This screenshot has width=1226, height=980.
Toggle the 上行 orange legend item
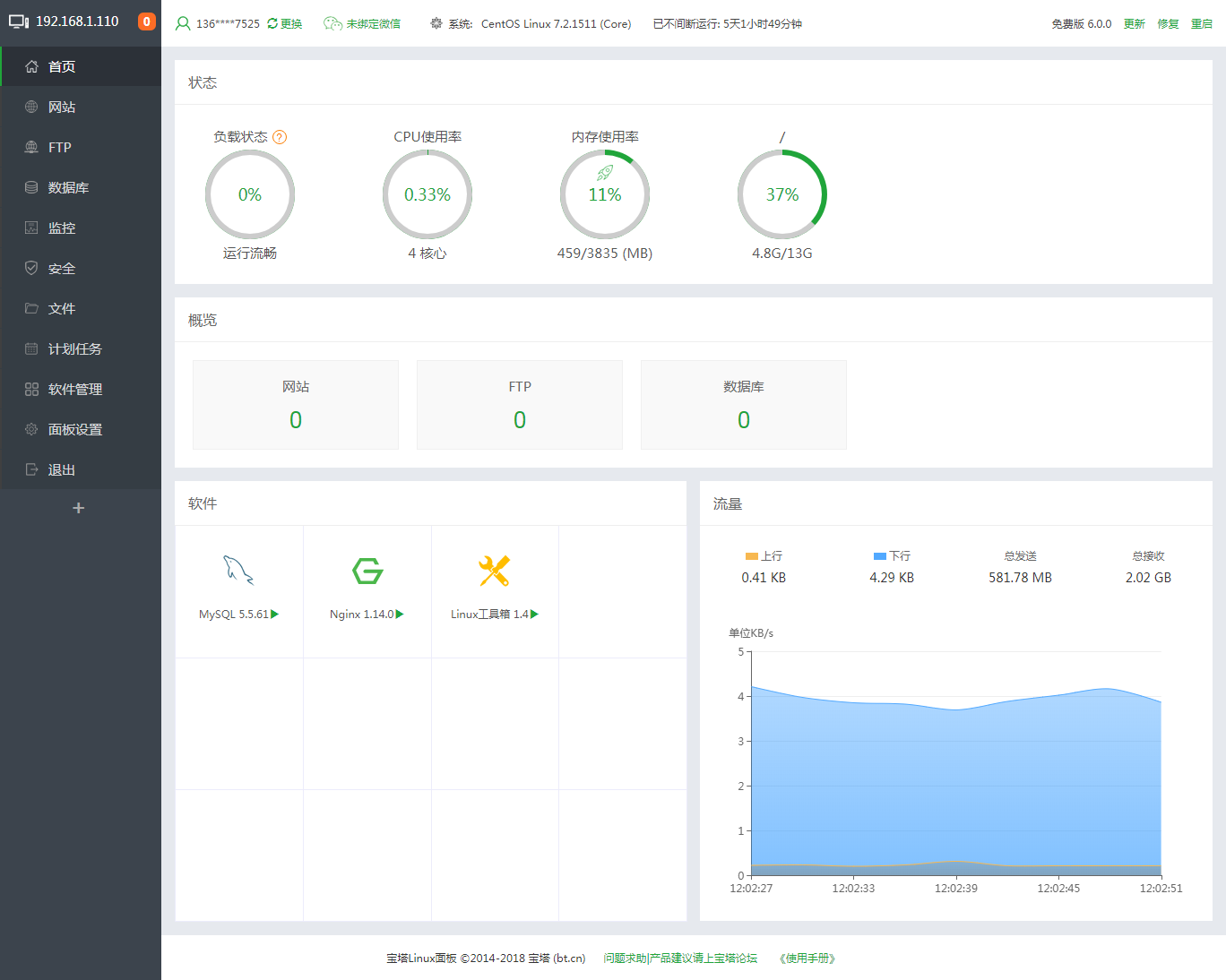coord(764,556)
